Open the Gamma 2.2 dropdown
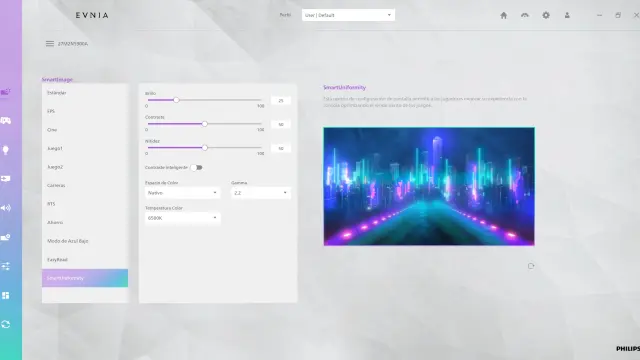Image resolution: width=640 pixels, height=360 pixels. (261, 193)
